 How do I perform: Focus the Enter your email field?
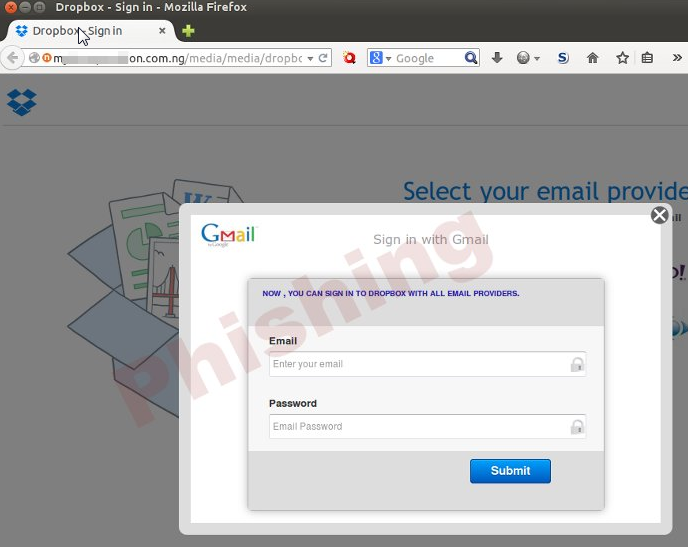click(x=427, y=364)
